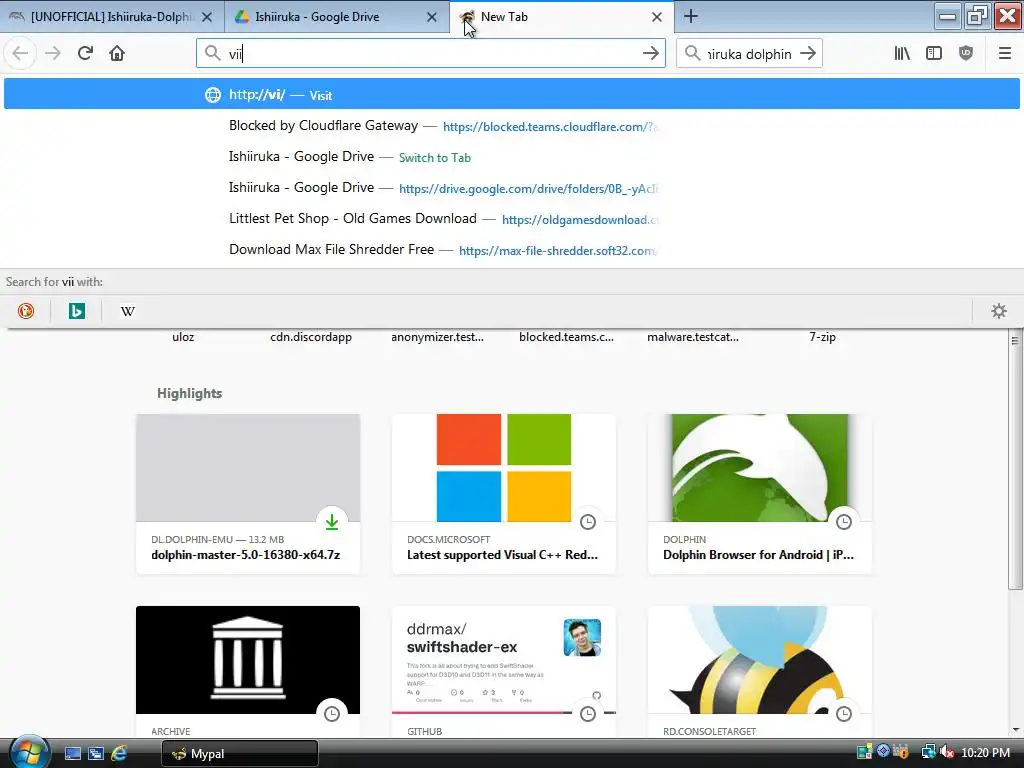Open Latest supported Visual C++ highlight card
Viewport: 1024px width, 768px height.
pyautogui.click(x=504, y=494)
